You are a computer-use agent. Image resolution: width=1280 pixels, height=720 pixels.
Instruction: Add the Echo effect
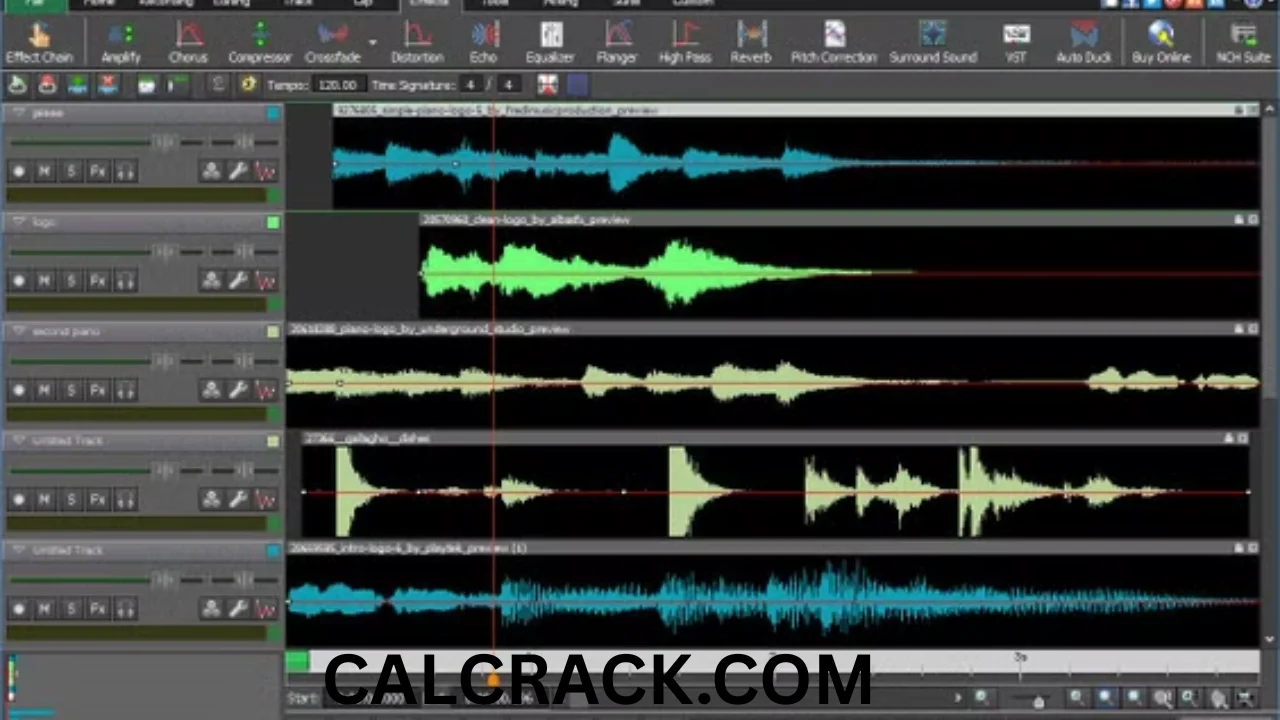click(484, 43)
